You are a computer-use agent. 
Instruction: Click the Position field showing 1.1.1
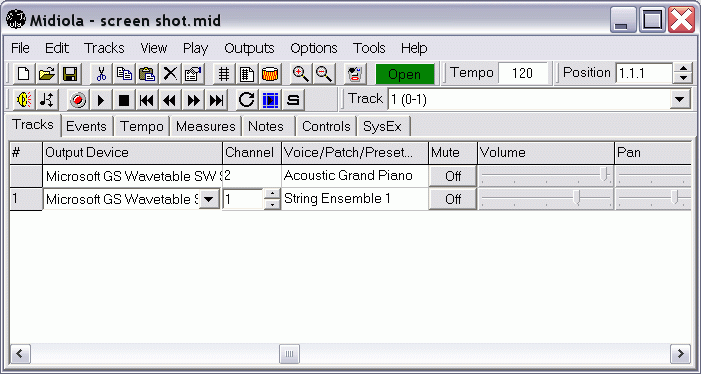pyautogui.click(x=643, y=73)
